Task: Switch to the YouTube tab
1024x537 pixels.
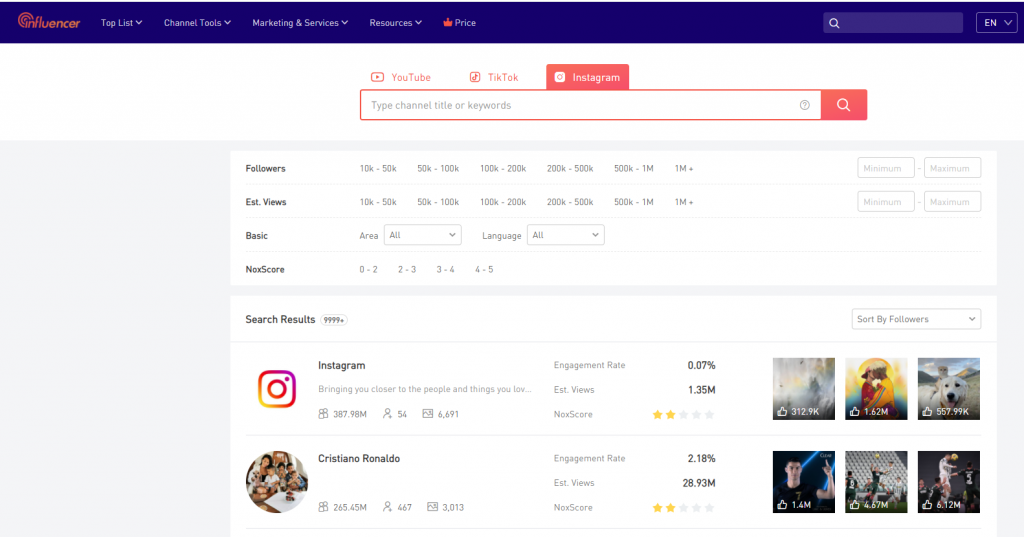Action: click(x=401, y=77)
